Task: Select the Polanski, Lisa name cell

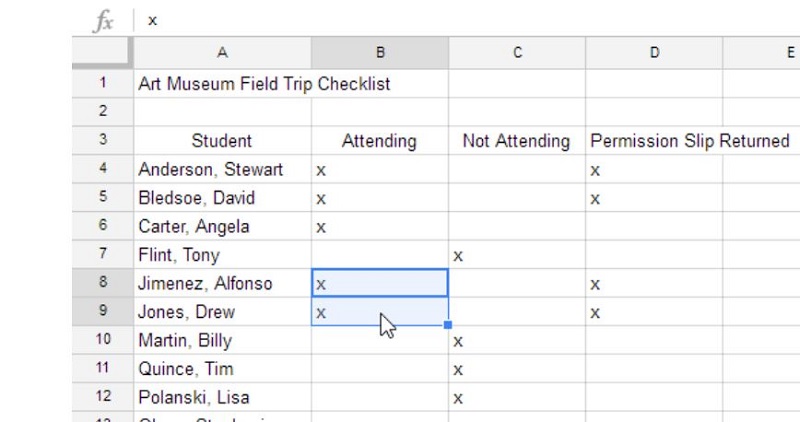Action: (222, 398)
